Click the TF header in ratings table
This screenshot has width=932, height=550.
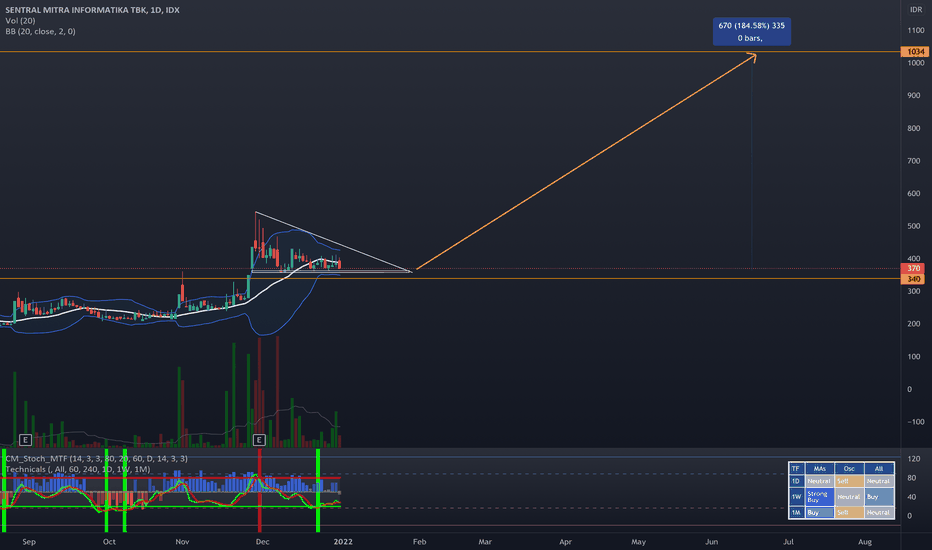796,469
